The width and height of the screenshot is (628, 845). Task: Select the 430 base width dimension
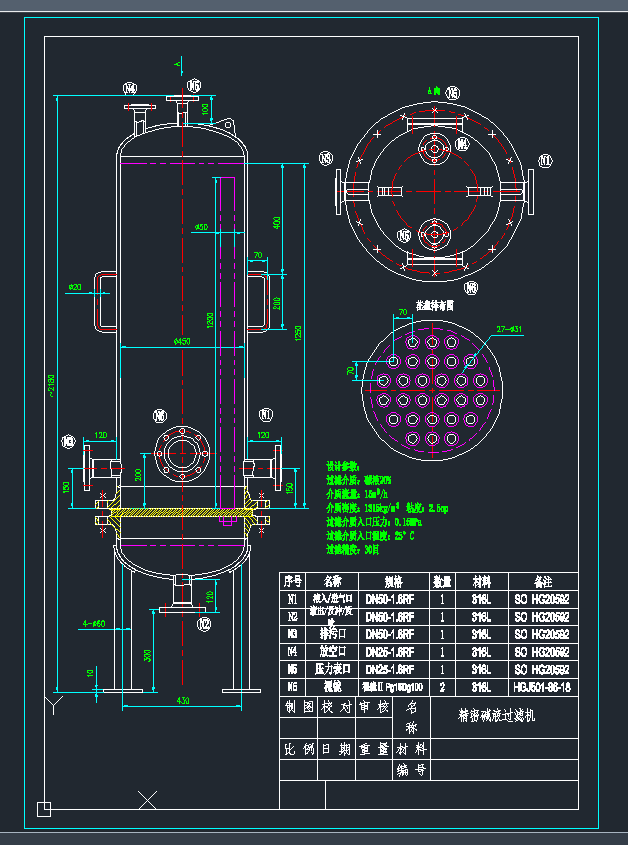pos(183,700)
